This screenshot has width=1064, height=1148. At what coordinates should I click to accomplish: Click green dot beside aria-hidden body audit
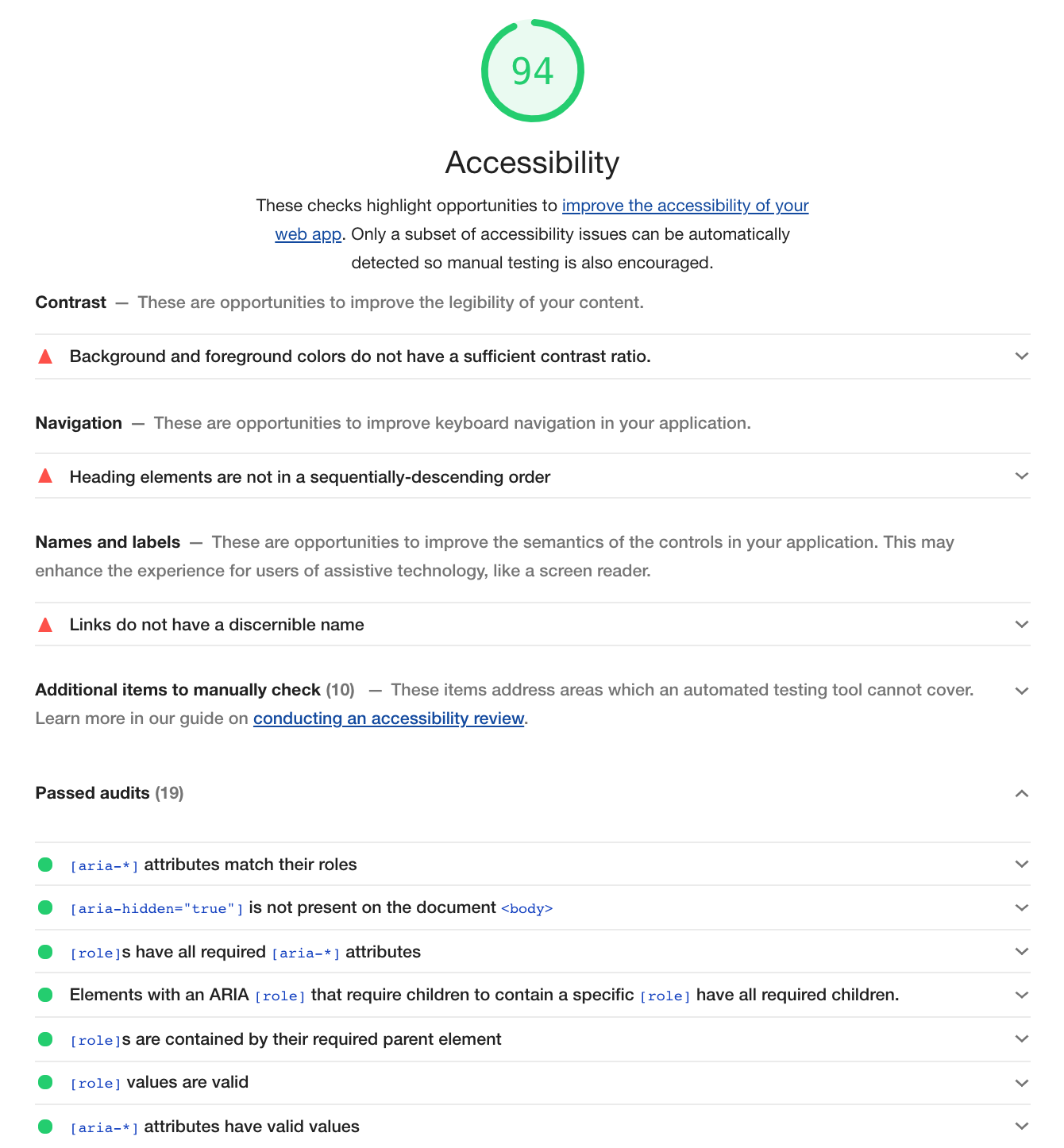click(x=45, y=907)
